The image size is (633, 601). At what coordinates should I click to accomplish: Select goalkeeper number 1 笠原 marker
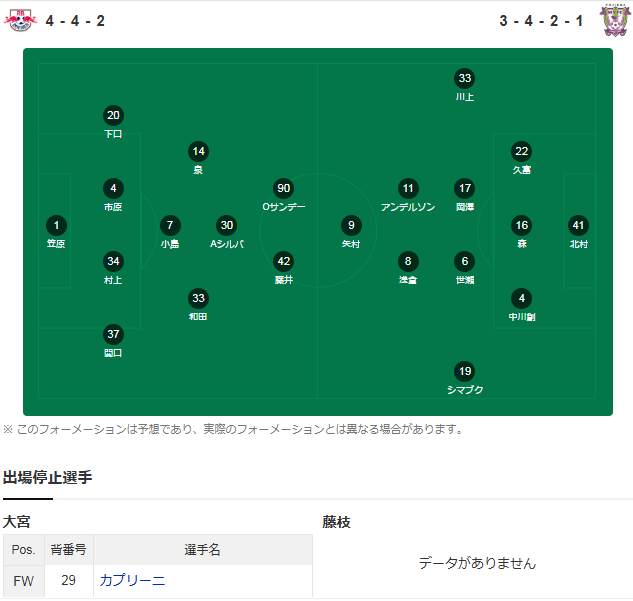click(x=57, y=225)
